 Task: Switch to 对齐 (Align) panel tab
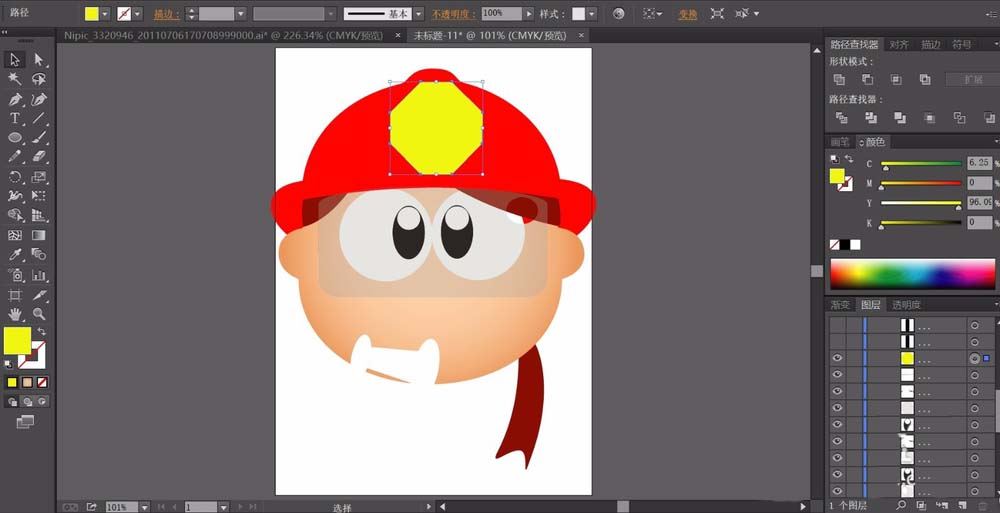899,45
